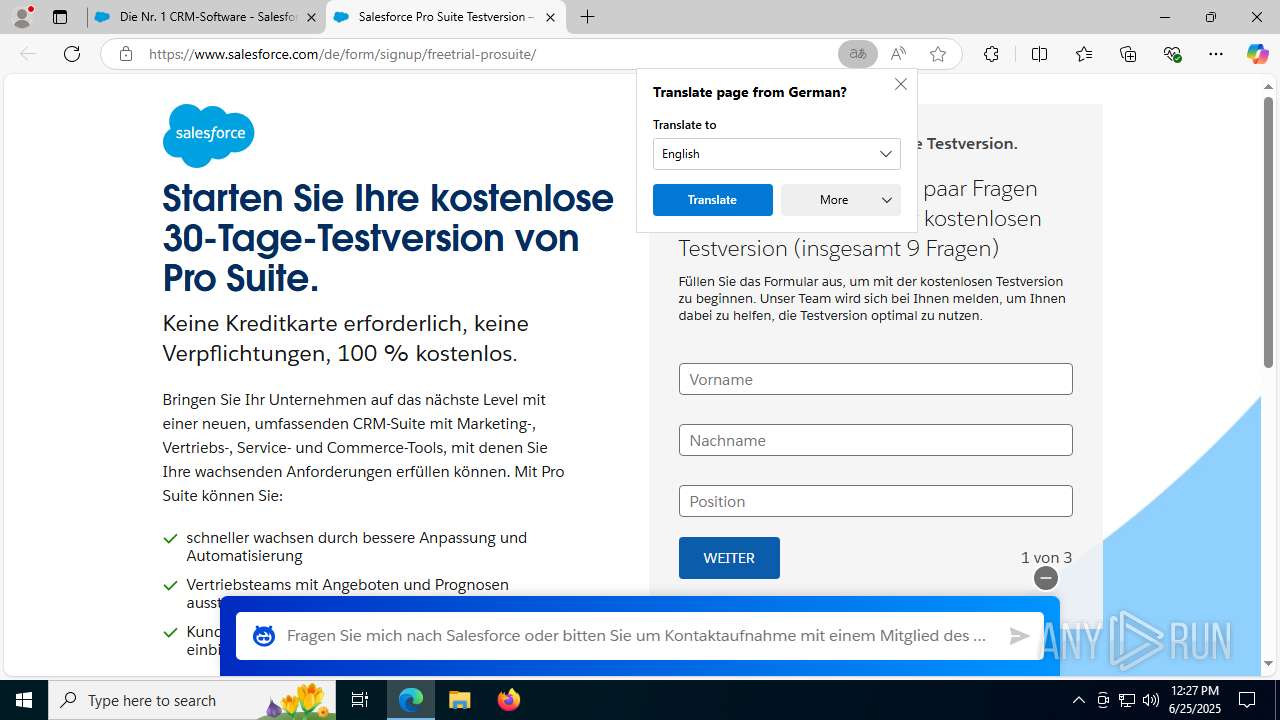
Task: Click the chat bot avatar icon
Action: (264, 636)
